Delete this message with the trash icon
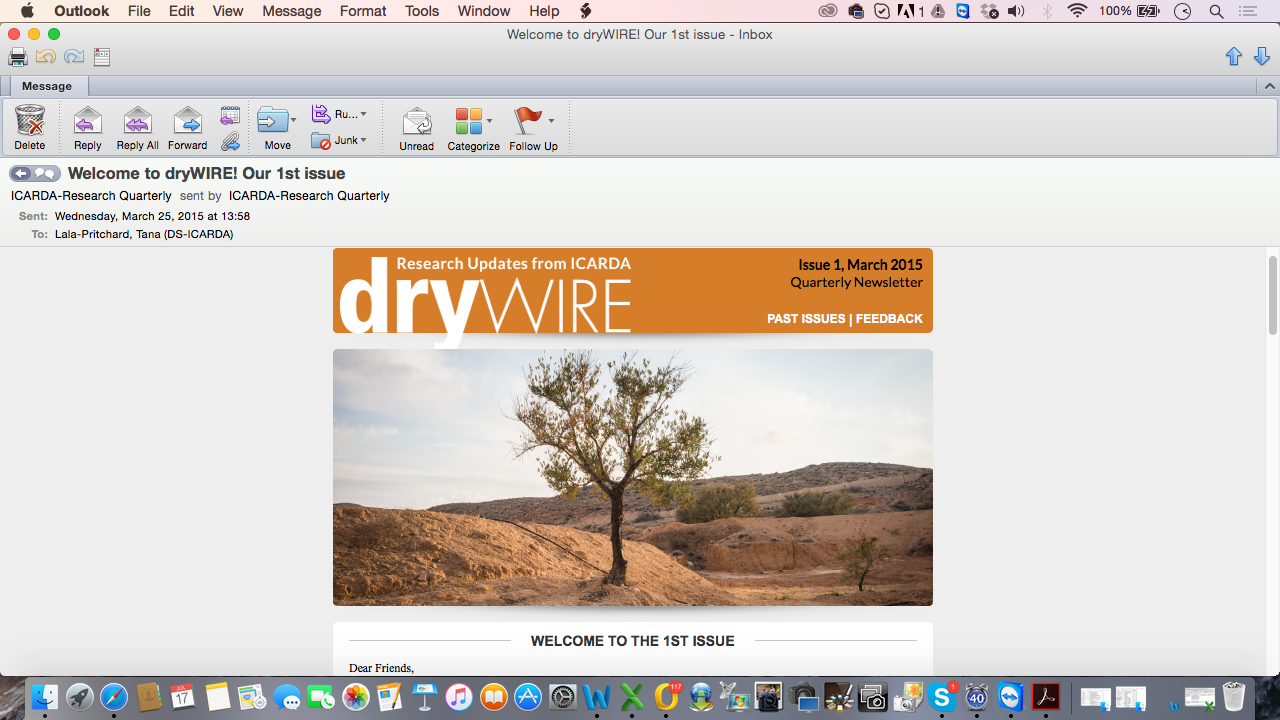The image size is (1280, 720). [x=30, y=121]
